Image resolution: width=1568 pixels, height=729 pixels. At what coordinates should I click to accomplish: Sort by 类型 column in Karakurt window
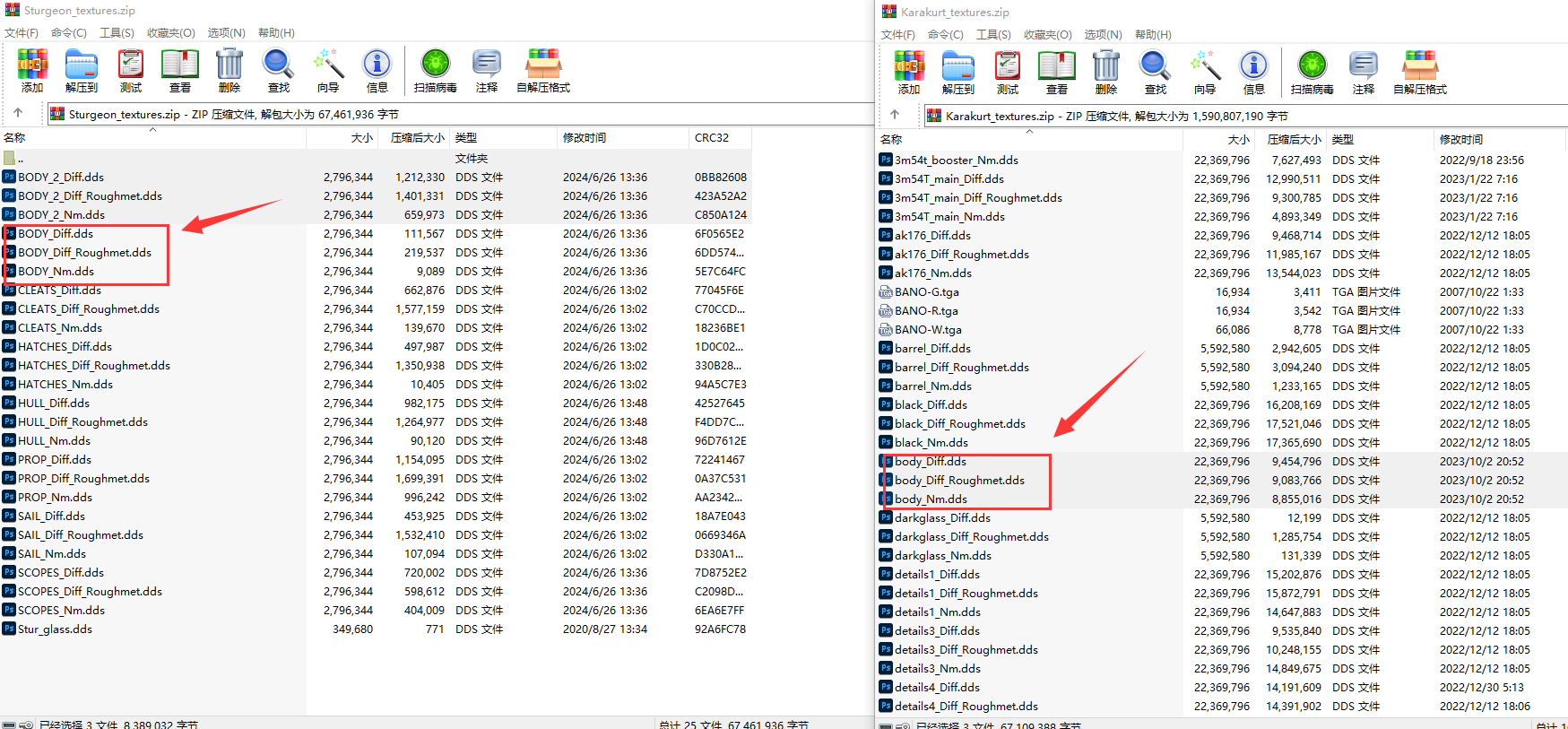pyautogui.click(x=1379, y=140)
